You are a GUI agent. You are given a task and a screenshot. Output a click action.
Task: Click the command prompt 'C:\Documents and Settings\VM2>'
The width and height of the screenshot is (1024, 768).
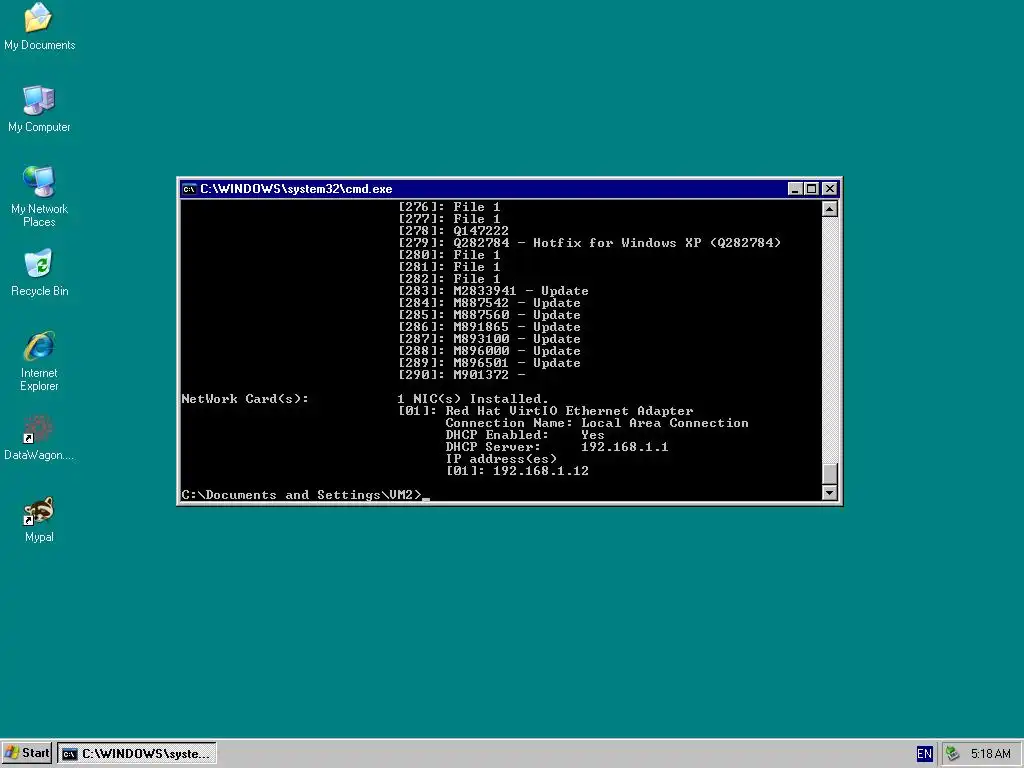[x=302, y=495]
